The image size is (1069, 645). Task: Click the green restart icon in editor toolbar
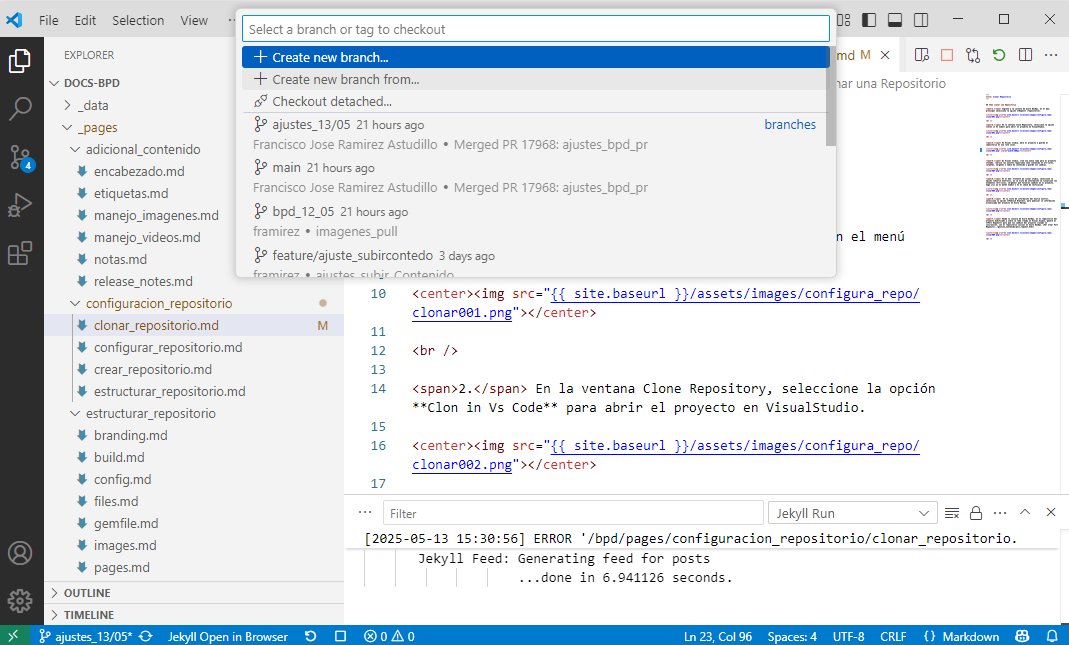(998, 55)
